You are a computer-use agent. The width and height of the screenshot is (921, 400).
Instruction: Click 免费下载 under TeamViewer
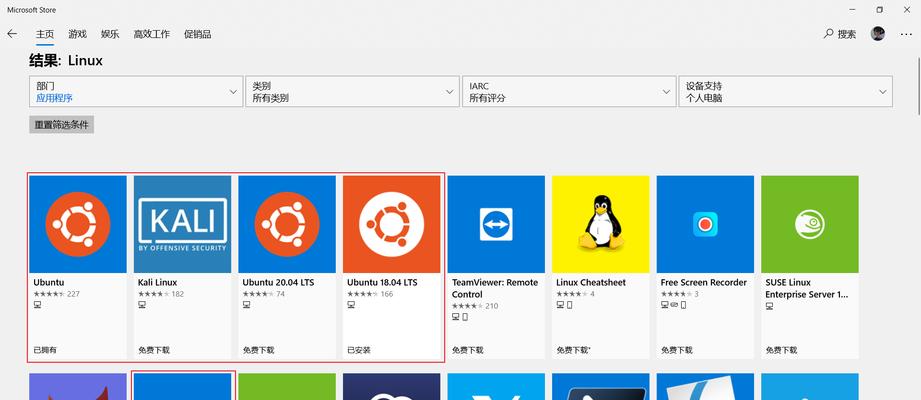(x=468, y=350)
